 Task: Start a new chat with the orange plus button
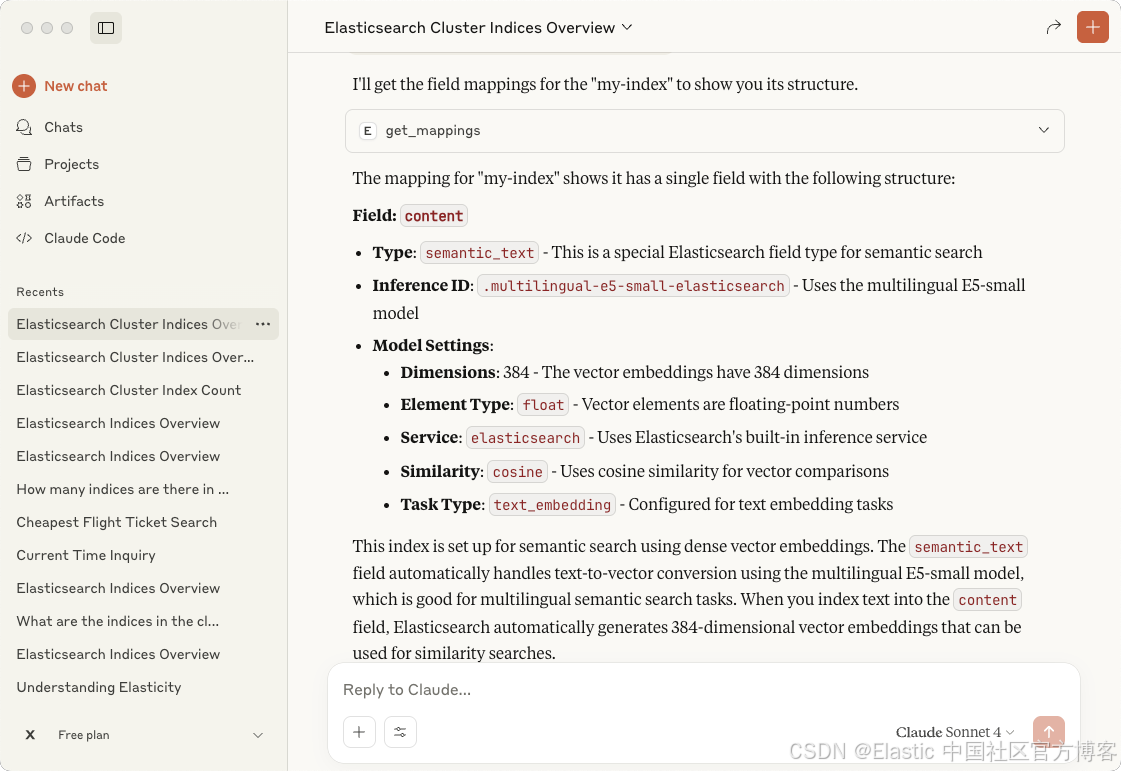pyautogui.click(x=1092, y=28)
